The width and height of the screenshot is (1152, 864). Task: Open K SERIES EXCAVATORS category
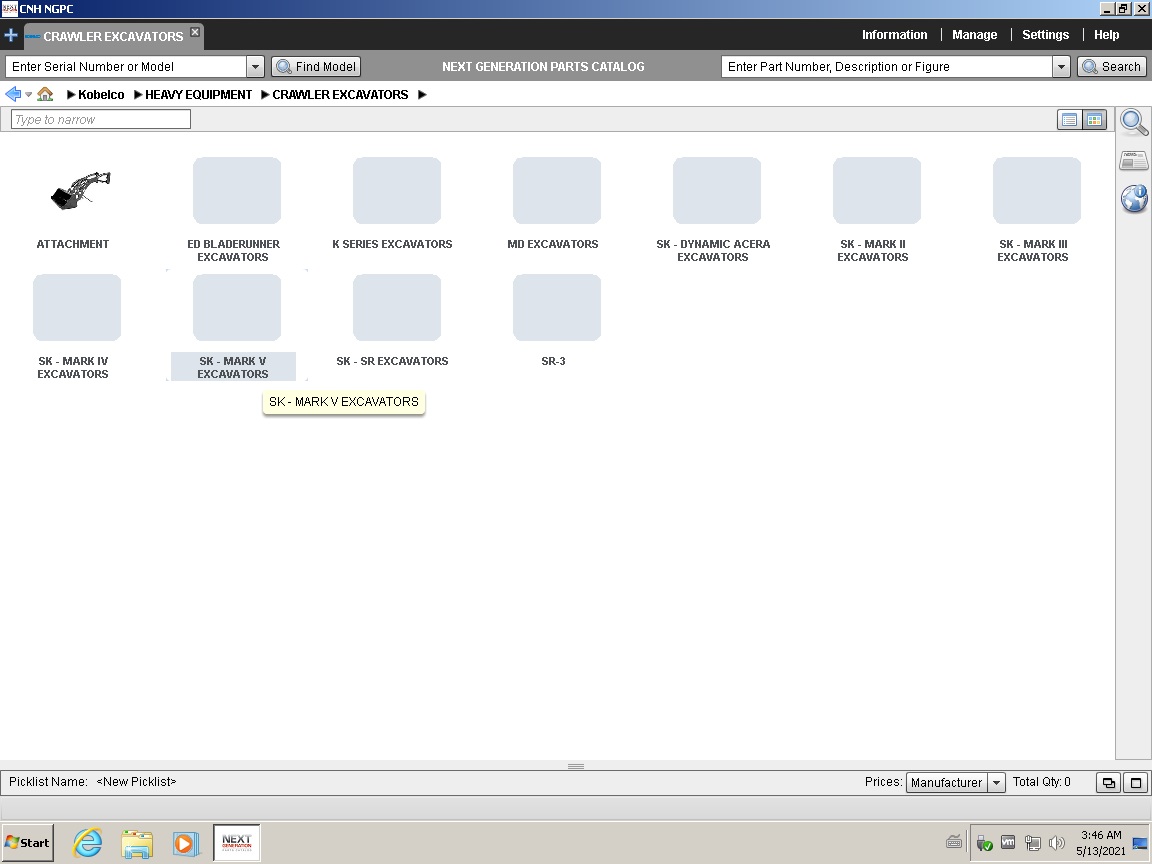397,190
